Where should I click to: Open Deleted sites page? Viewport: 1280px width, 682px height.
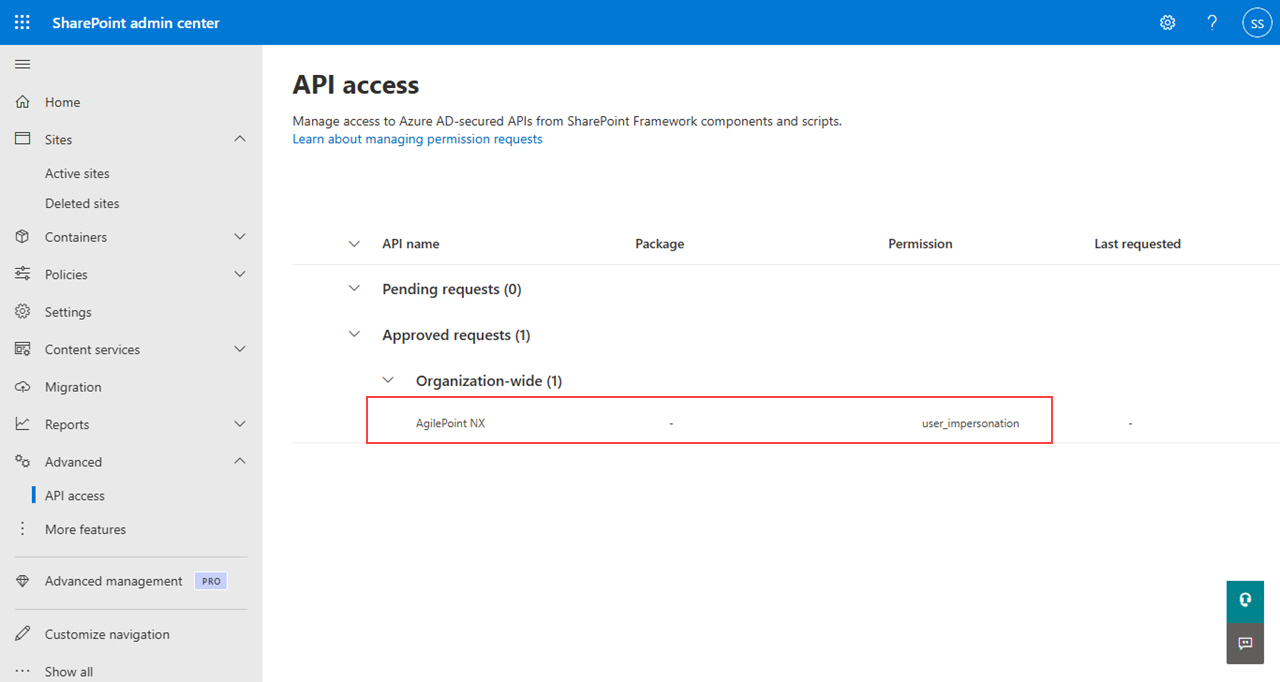click(x=82, y=203)
